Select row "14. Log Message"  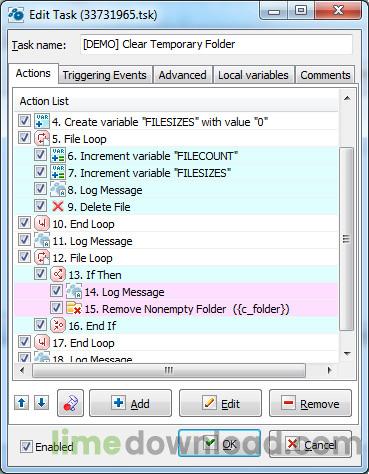[176, 292]
